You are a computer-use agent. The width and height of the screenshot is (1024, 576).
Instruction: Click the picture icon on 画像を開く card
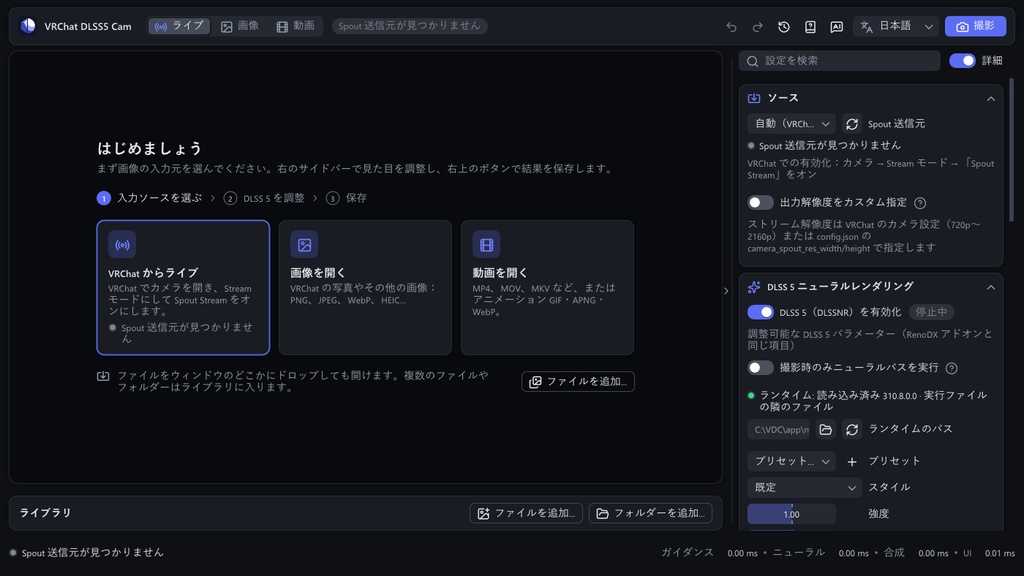[304, 245]
